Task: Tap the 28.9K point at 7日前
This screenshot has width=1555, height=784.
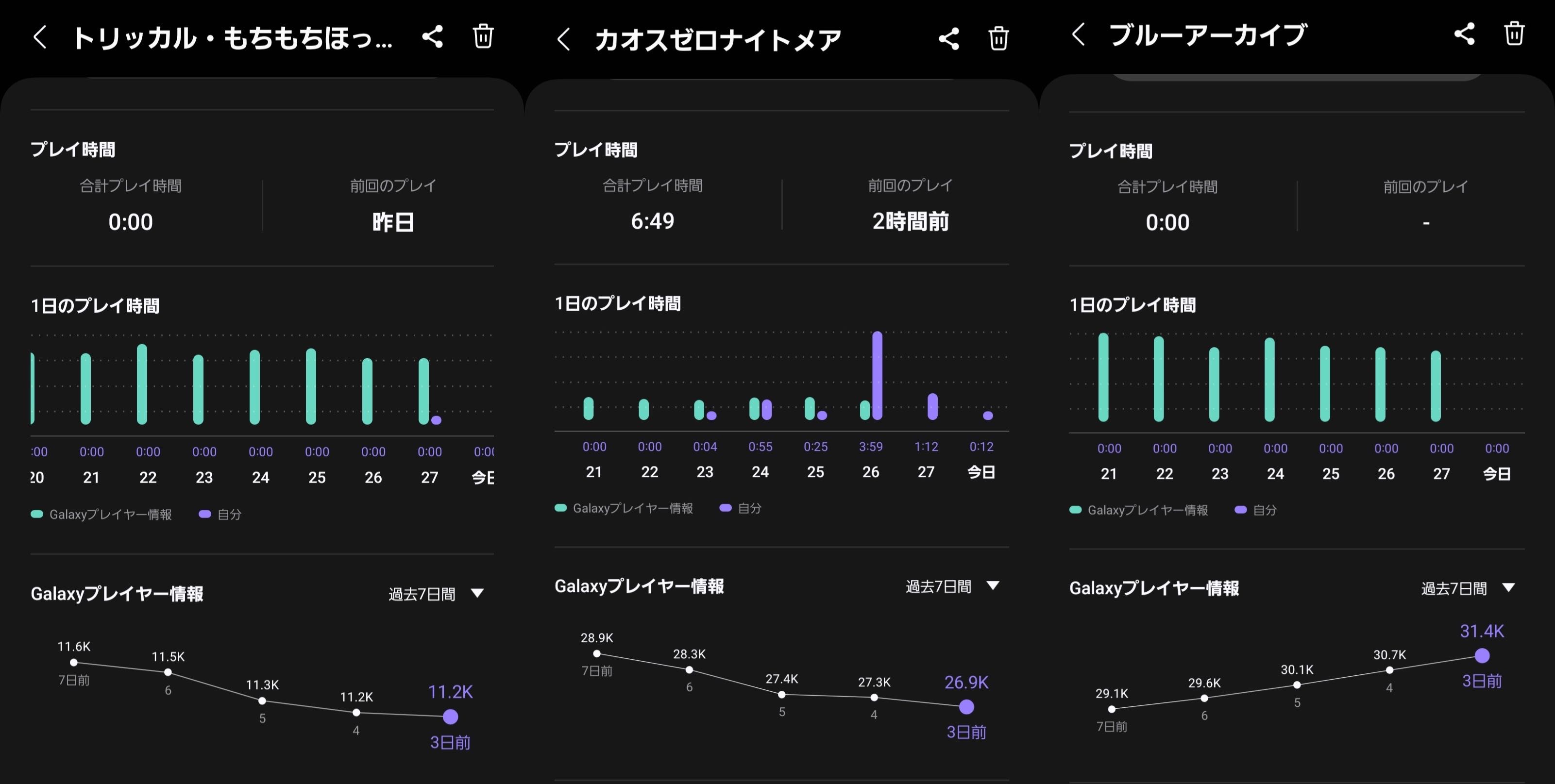Action: pyautogui.click(x=596, y=653)
